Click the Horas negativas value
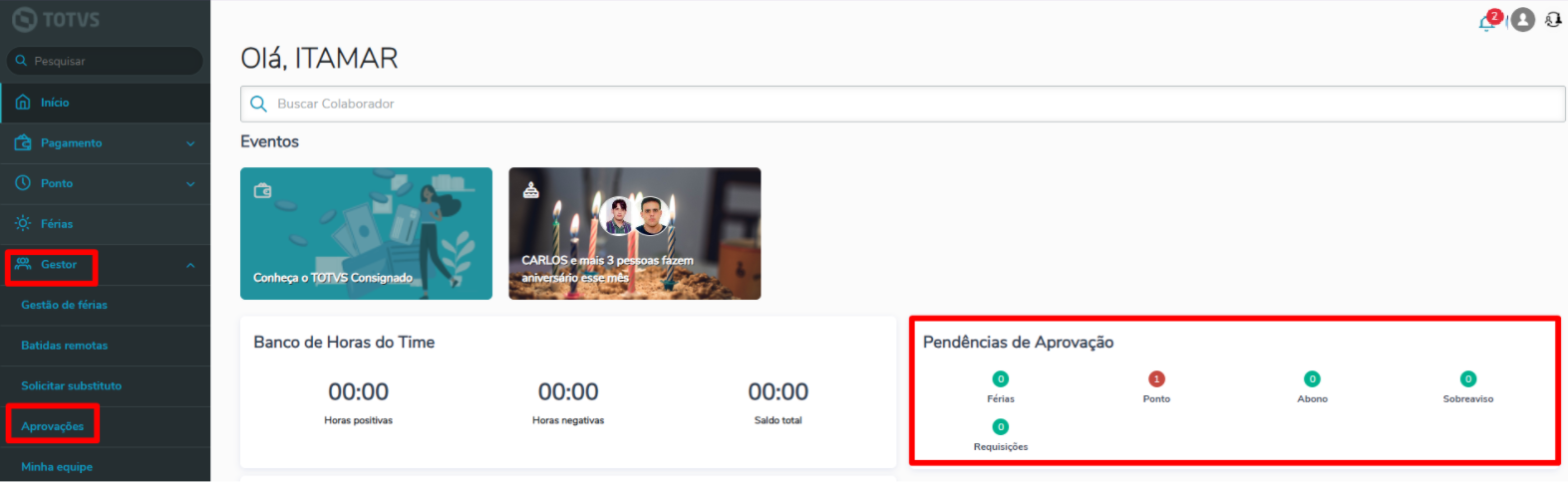 568,391
